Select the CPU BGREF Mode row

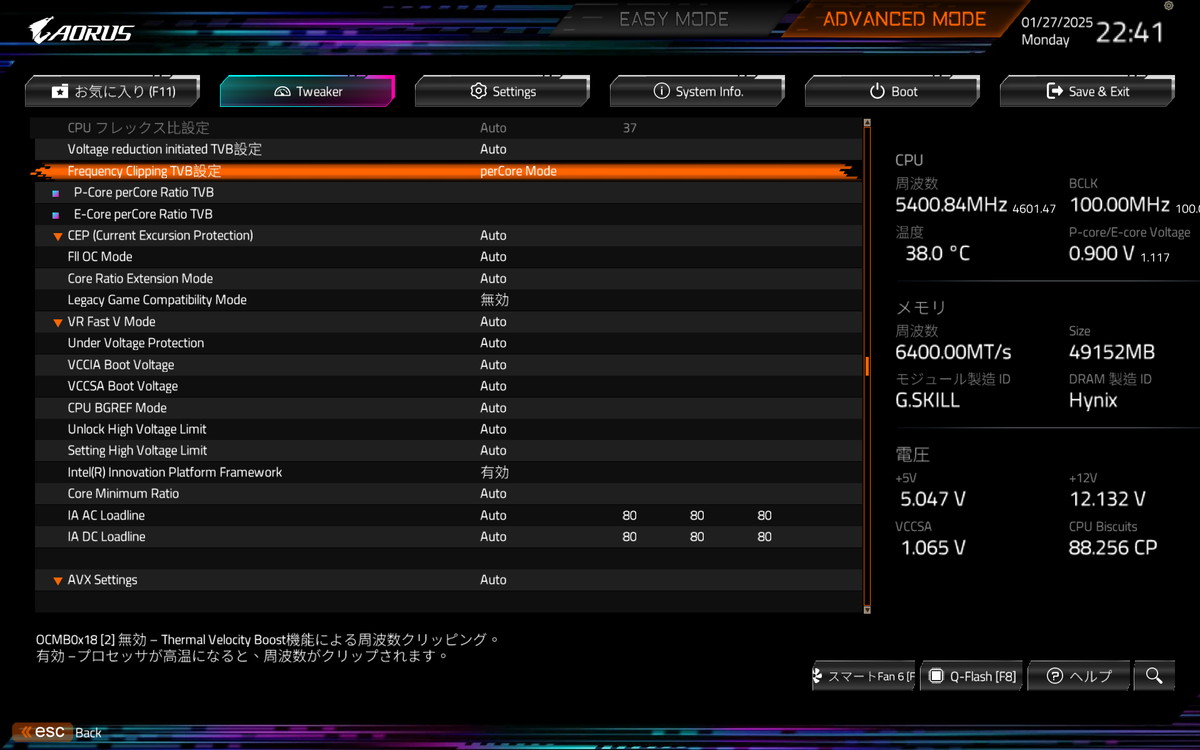(x=448, y=408)
